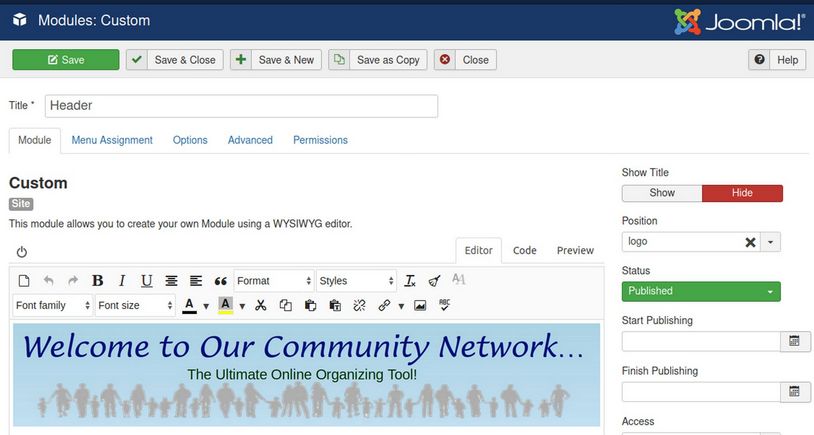Click the cut scissors icon
This screenshot has height=435, width=814.
pos(261,305)
